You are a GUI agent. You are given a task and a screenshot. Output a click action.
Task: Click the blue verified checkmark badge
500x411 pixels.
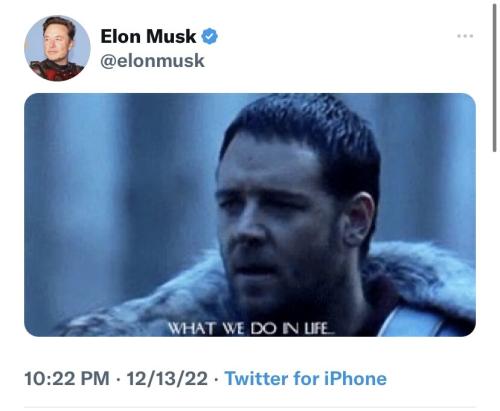tap(209, 36)
